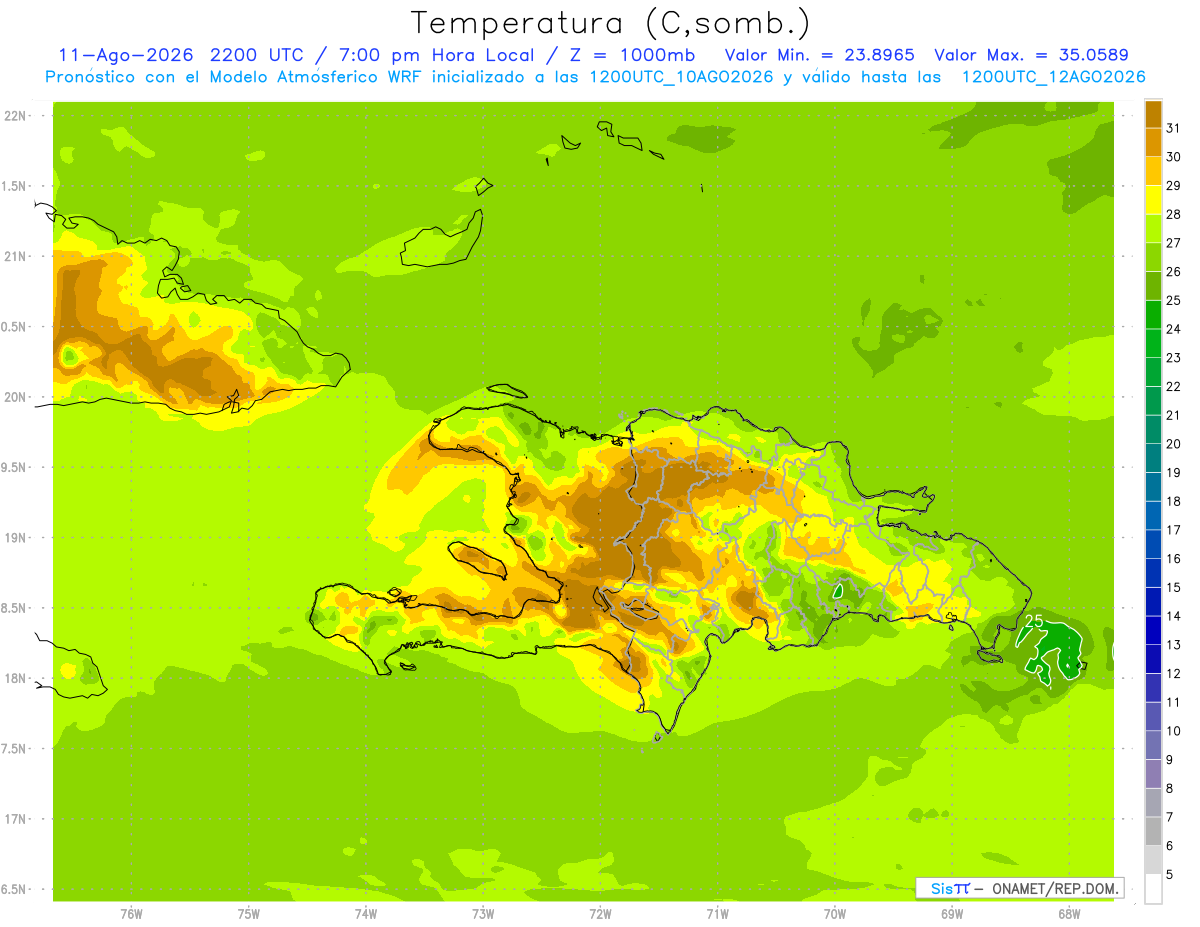The image size is (1200, 927).
Task: Click the "22N" latitude label
Action: click(15, 116)
